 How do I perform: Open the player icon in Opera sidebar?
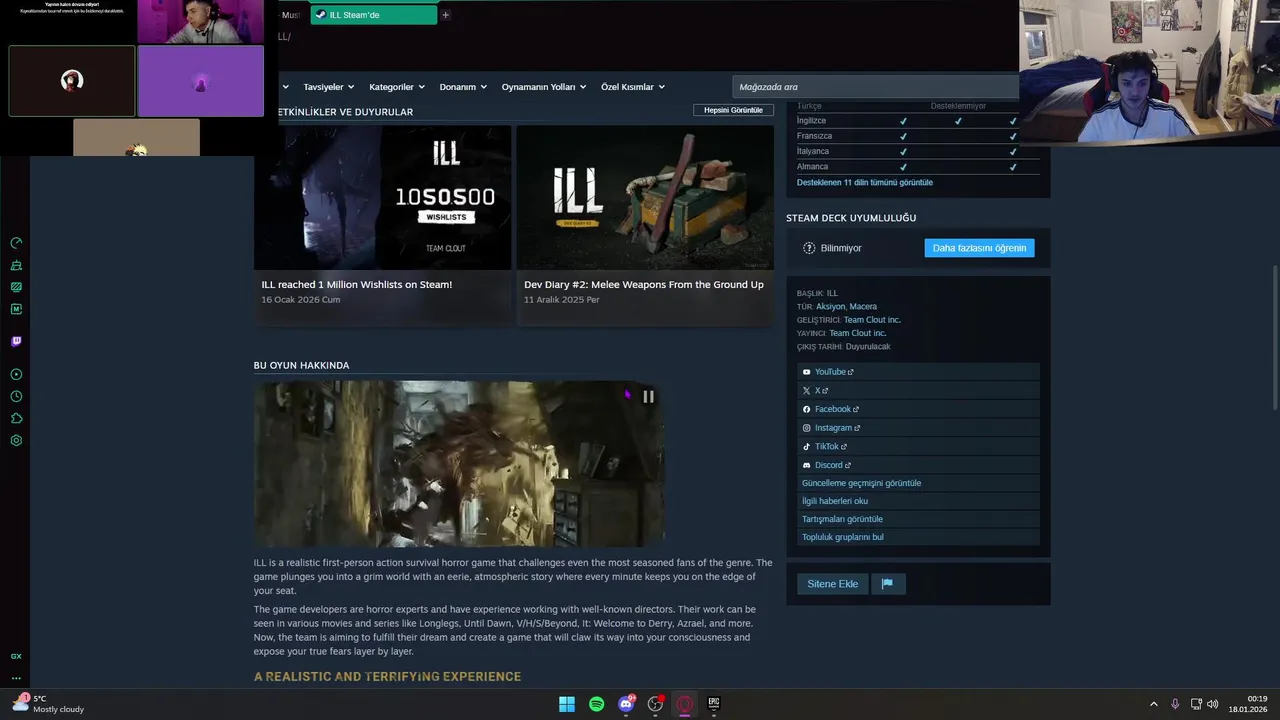pos(16,374)
